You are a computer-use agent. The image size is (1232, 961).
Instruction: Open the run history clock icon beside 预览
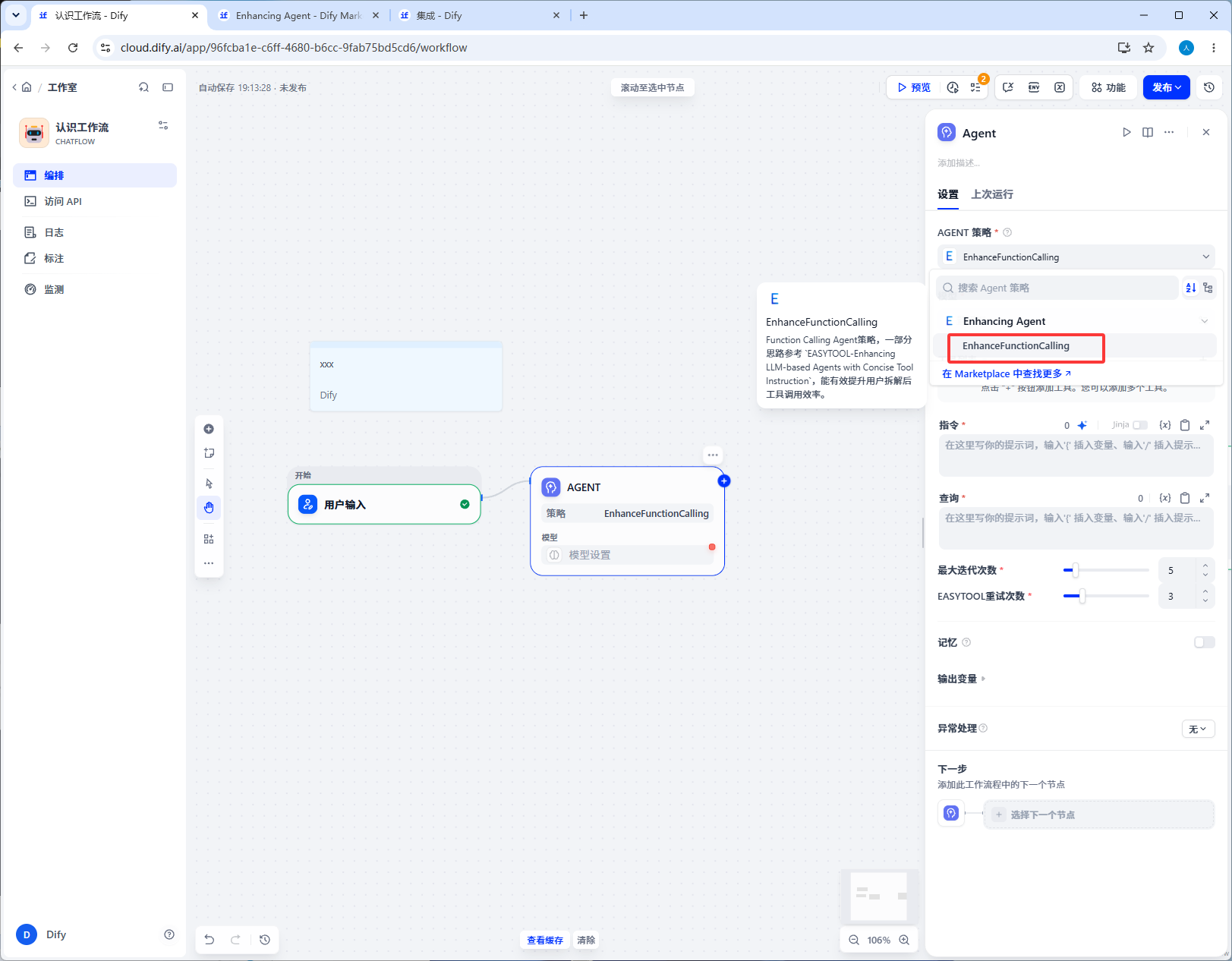(x=953, y=87)
